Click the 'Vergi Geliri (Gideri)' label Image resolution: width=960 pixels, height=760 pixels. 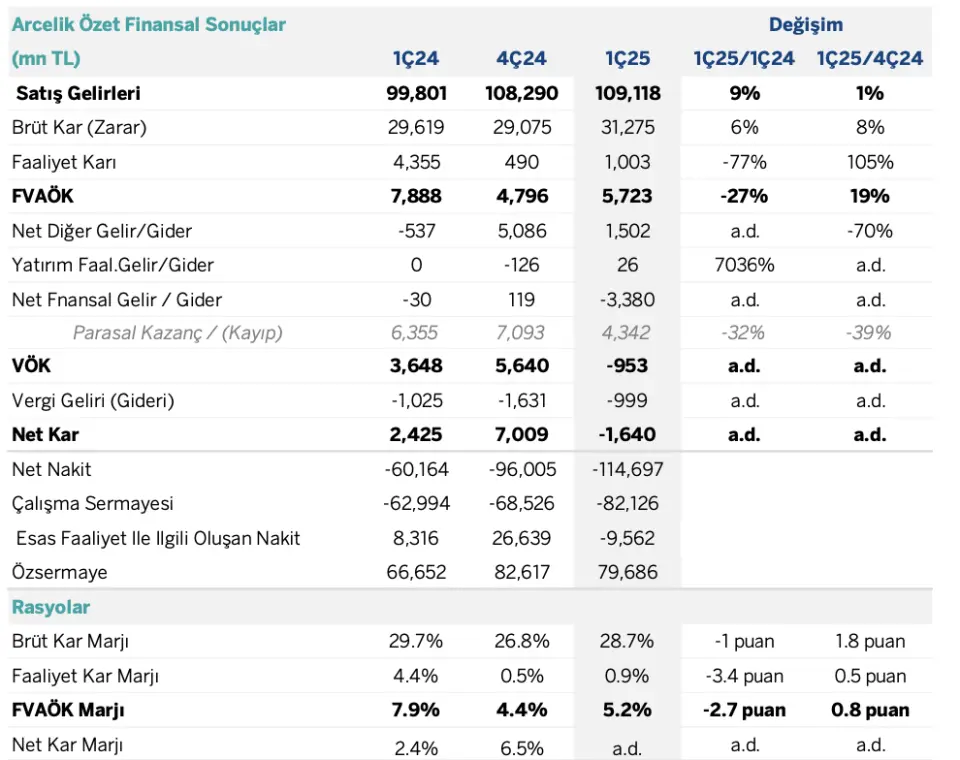coord(93,401)
